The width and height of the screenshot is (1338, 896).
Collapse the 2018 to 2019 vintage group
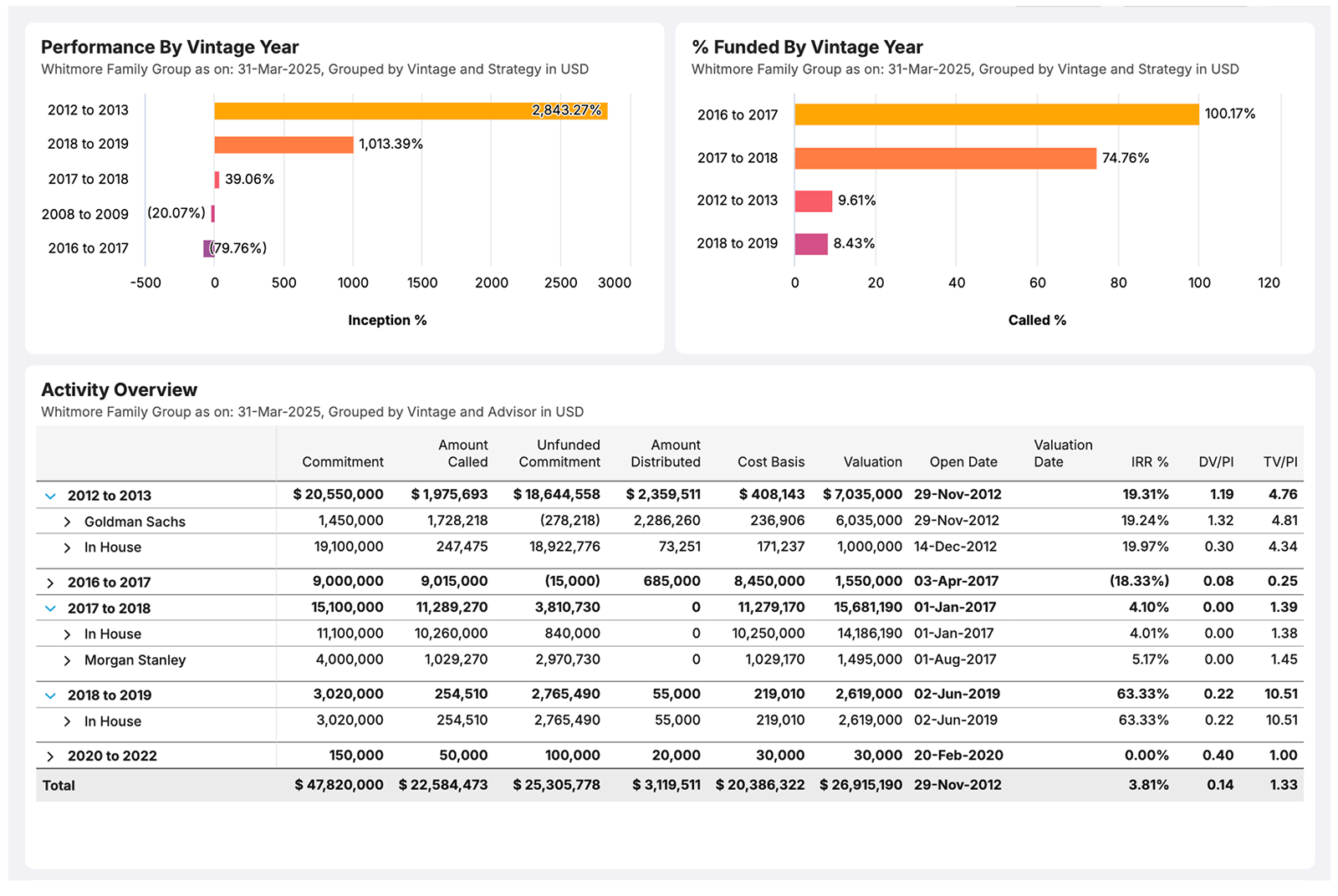pos(51,695)
